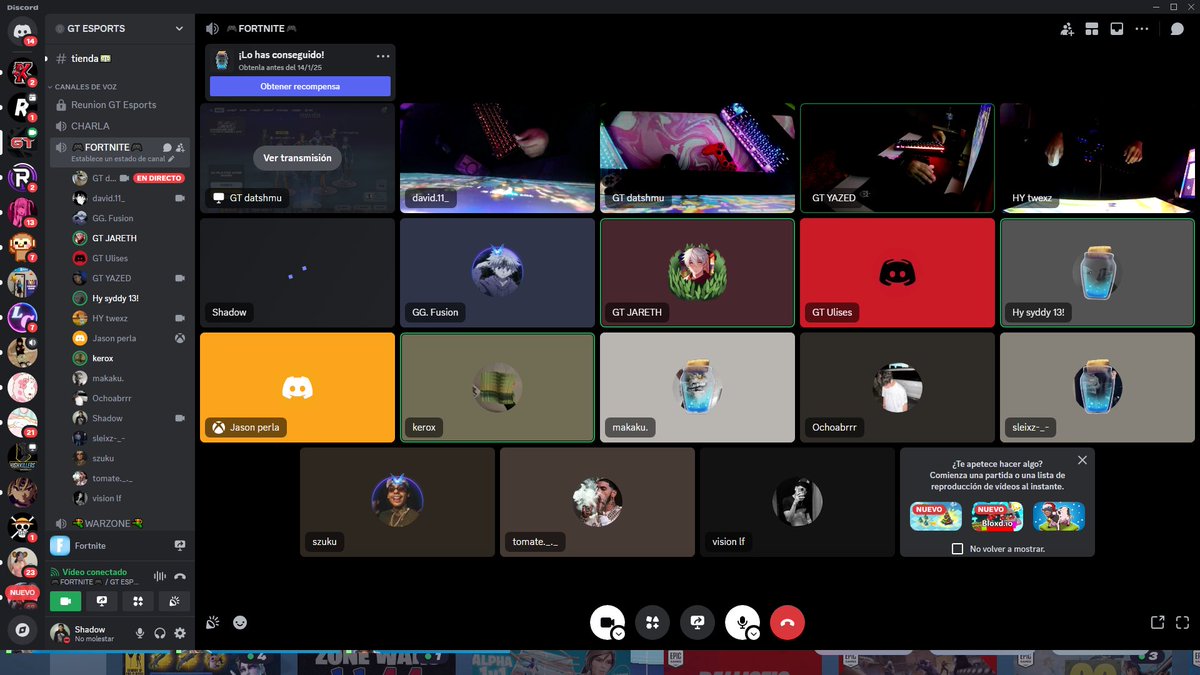Open the red GT server icon
Screen dimensions: 1200x675
point(22,142)
